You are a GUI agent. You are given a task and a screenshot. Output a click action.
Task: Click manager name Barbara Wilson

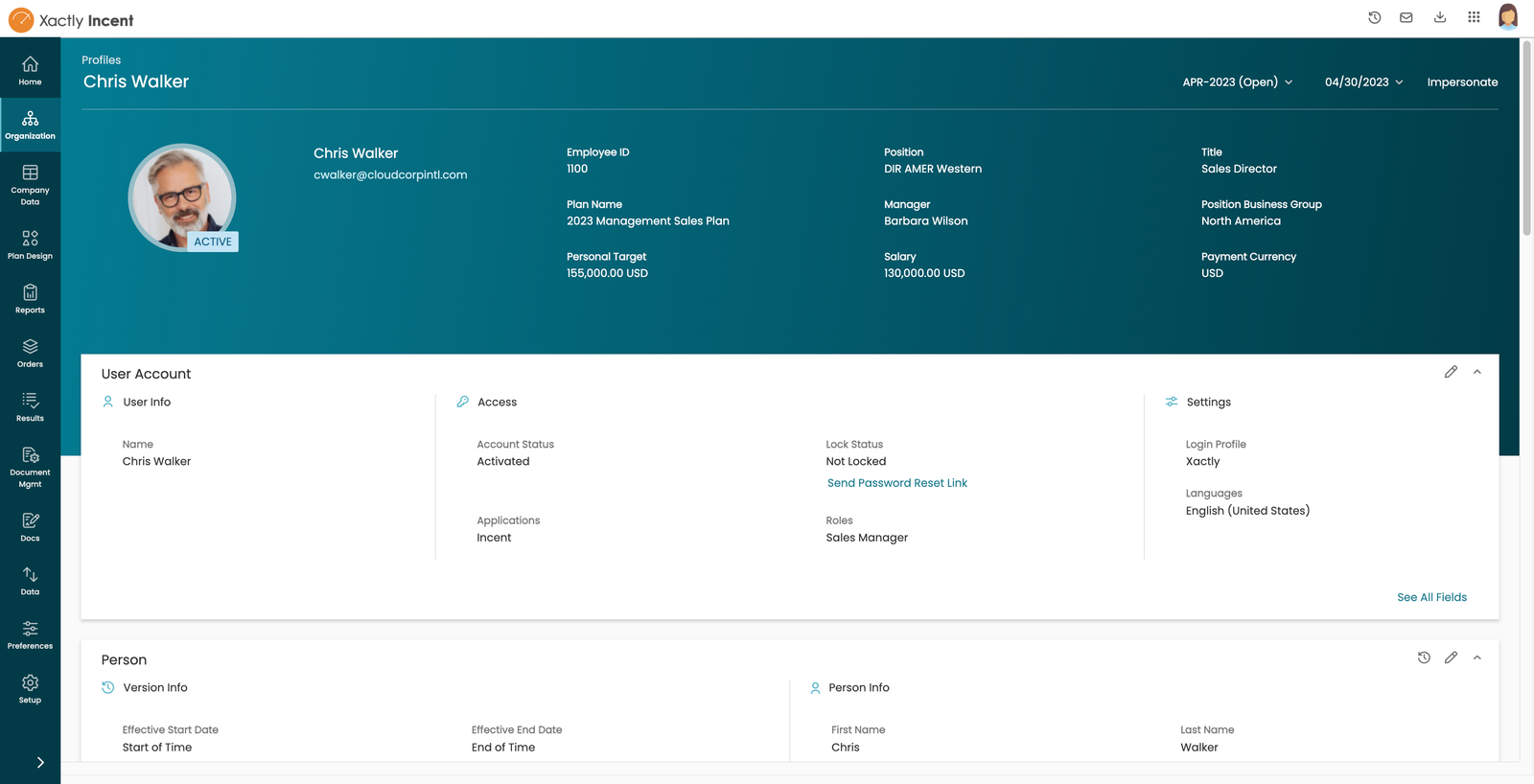926,221
